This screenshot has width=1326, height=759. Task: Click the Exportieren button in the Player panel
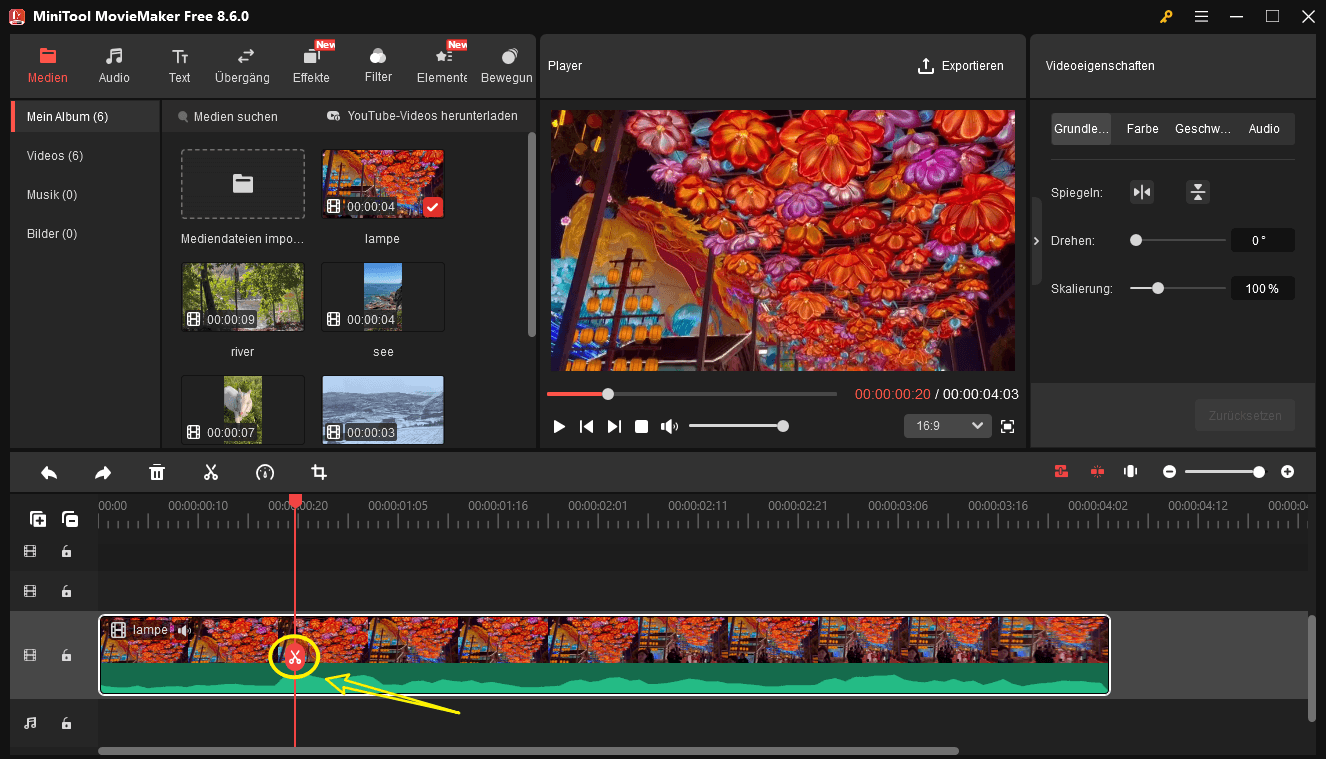[x=961, y=65]
